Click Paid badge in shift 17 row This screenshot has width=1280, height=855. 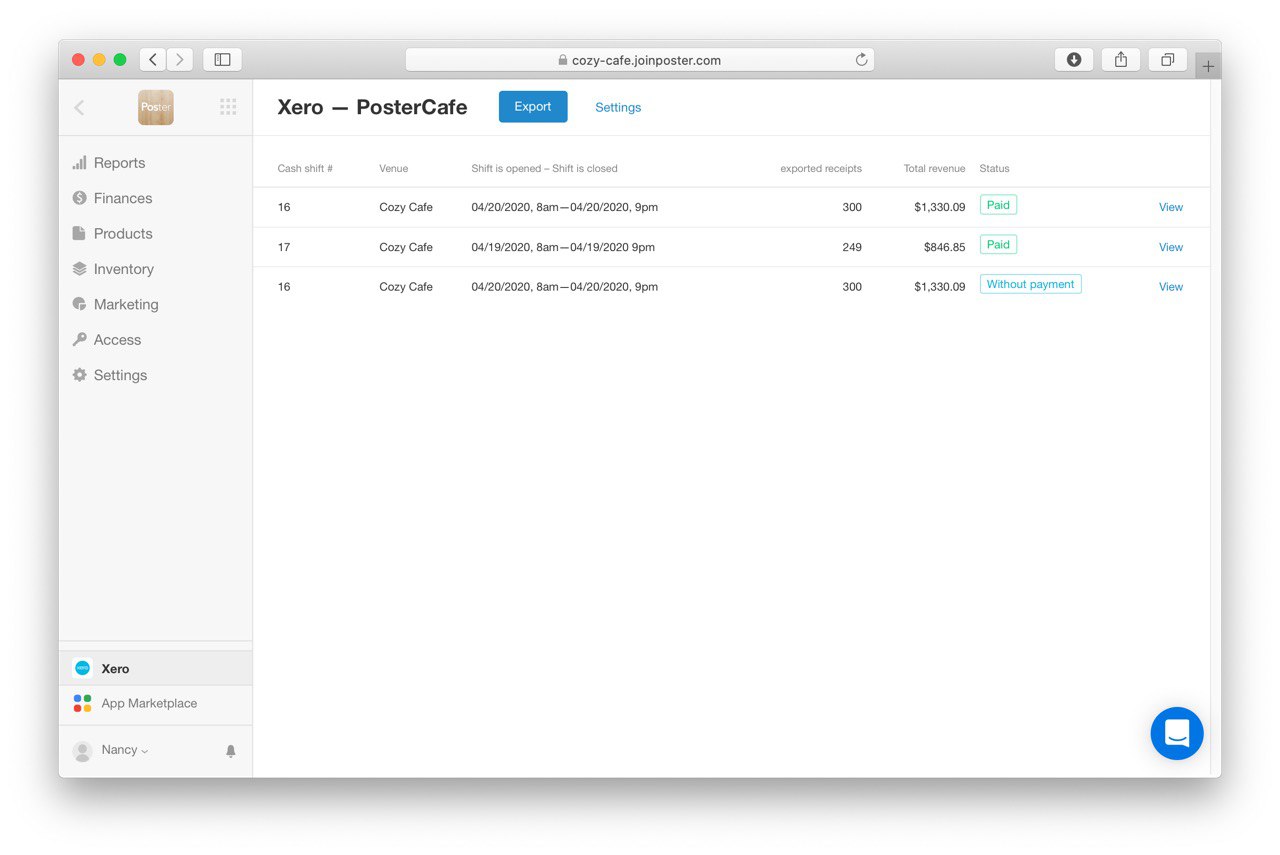(x=998, y=245)
